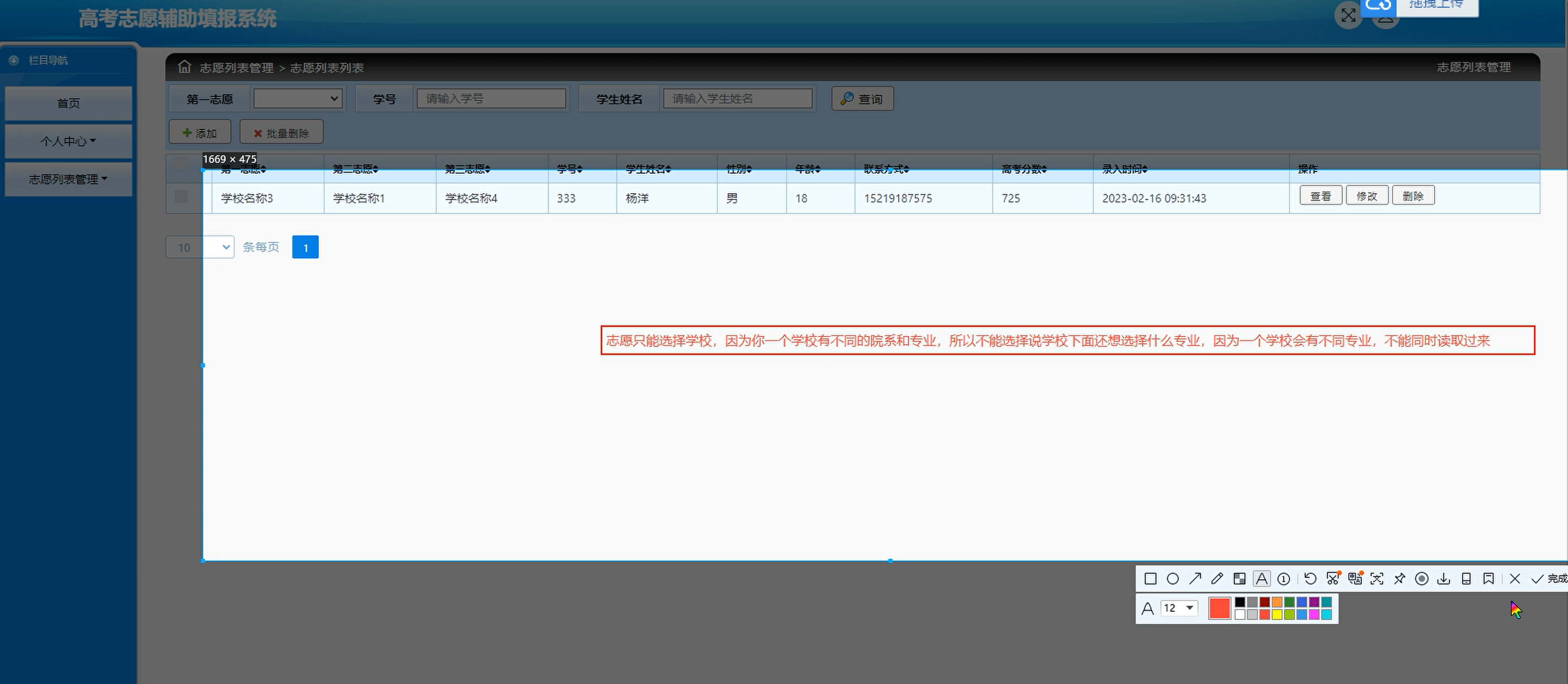Pick the dark red color swatch
The image size is (1568, 684).
click(1265, 602)
